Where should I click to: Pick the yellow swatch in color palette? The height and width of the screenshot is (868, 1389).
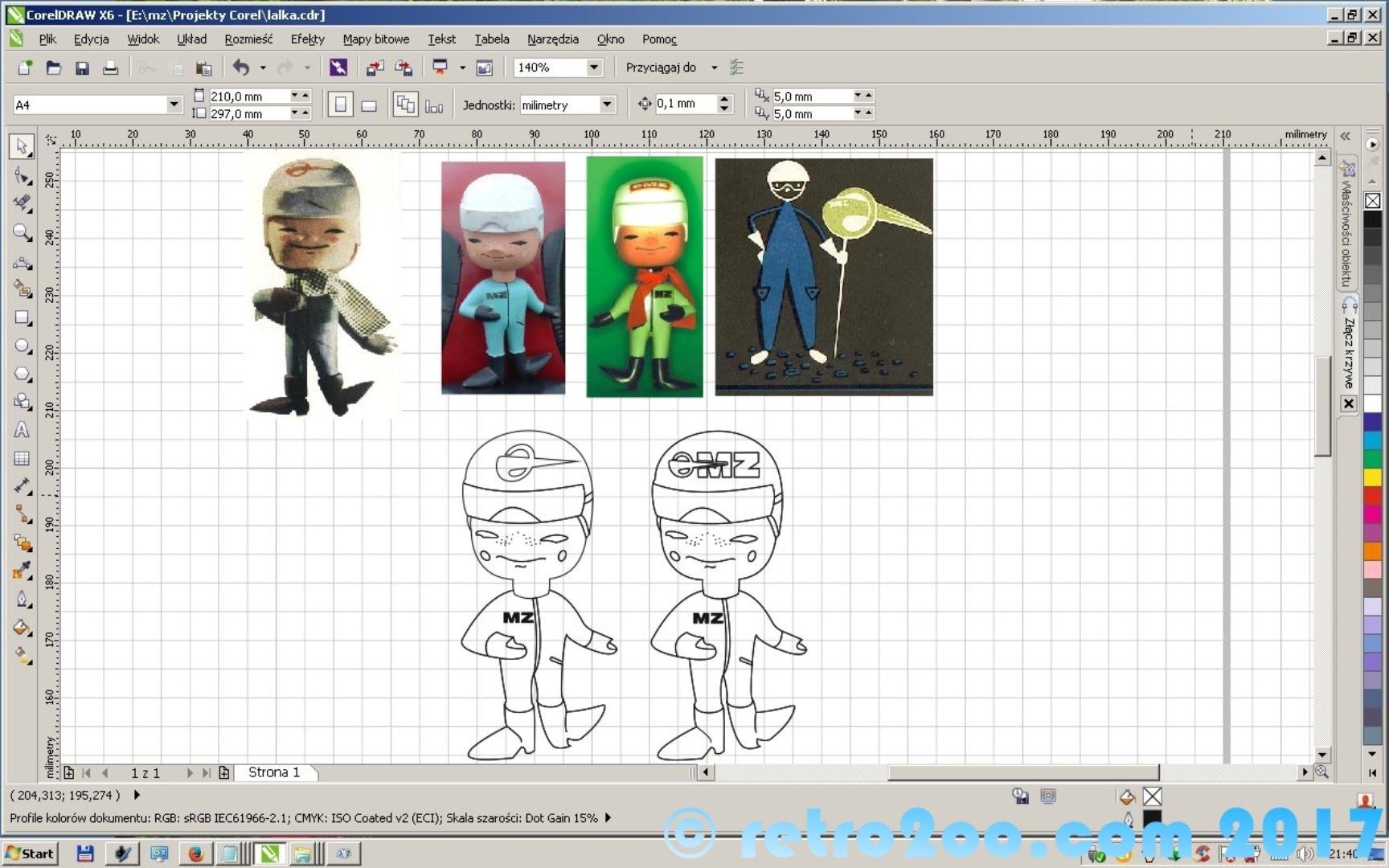point(1372,477)
